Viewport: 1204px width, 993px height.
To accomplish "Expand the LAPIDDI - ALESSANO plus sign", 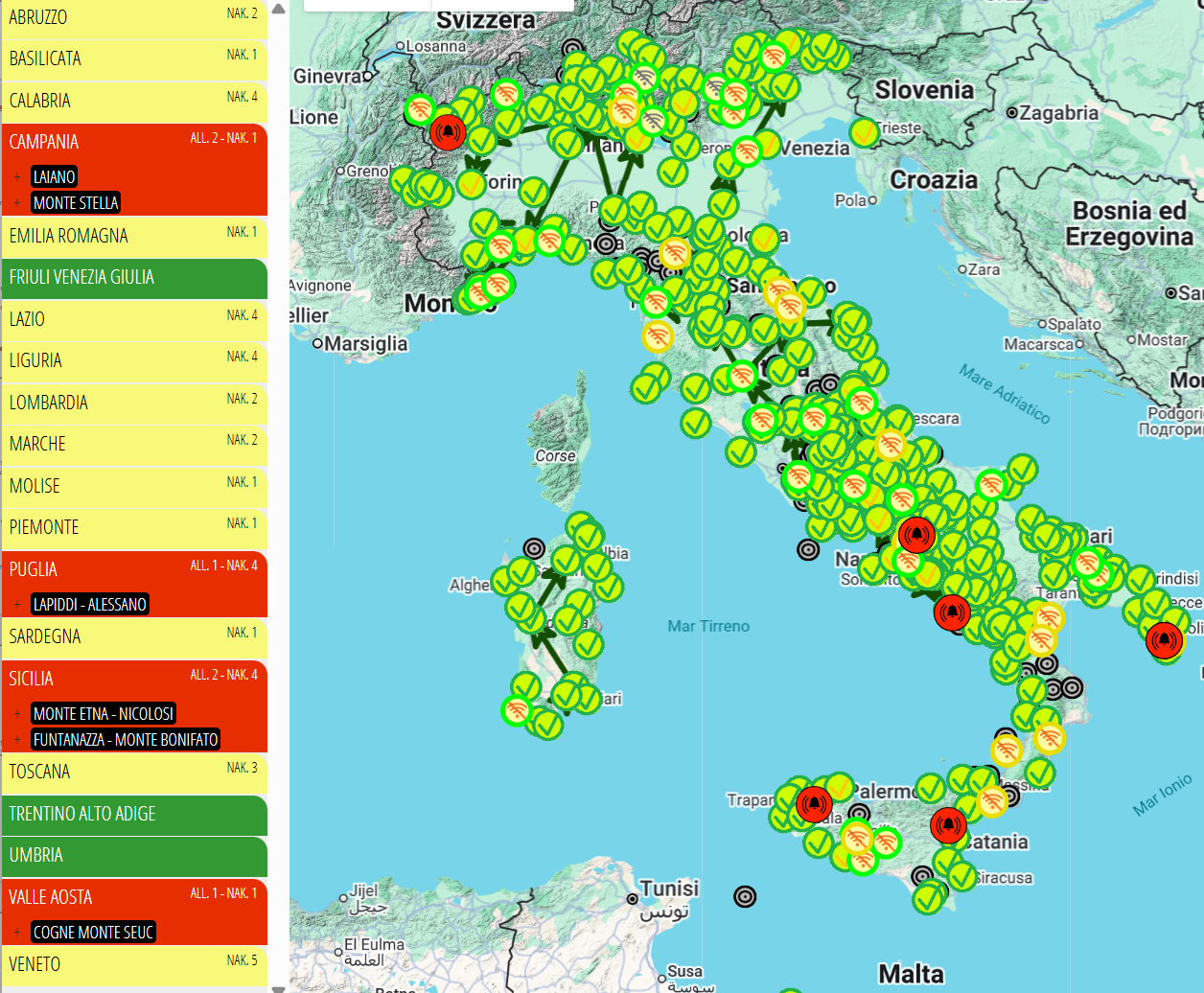I will [x=17, y=605].
